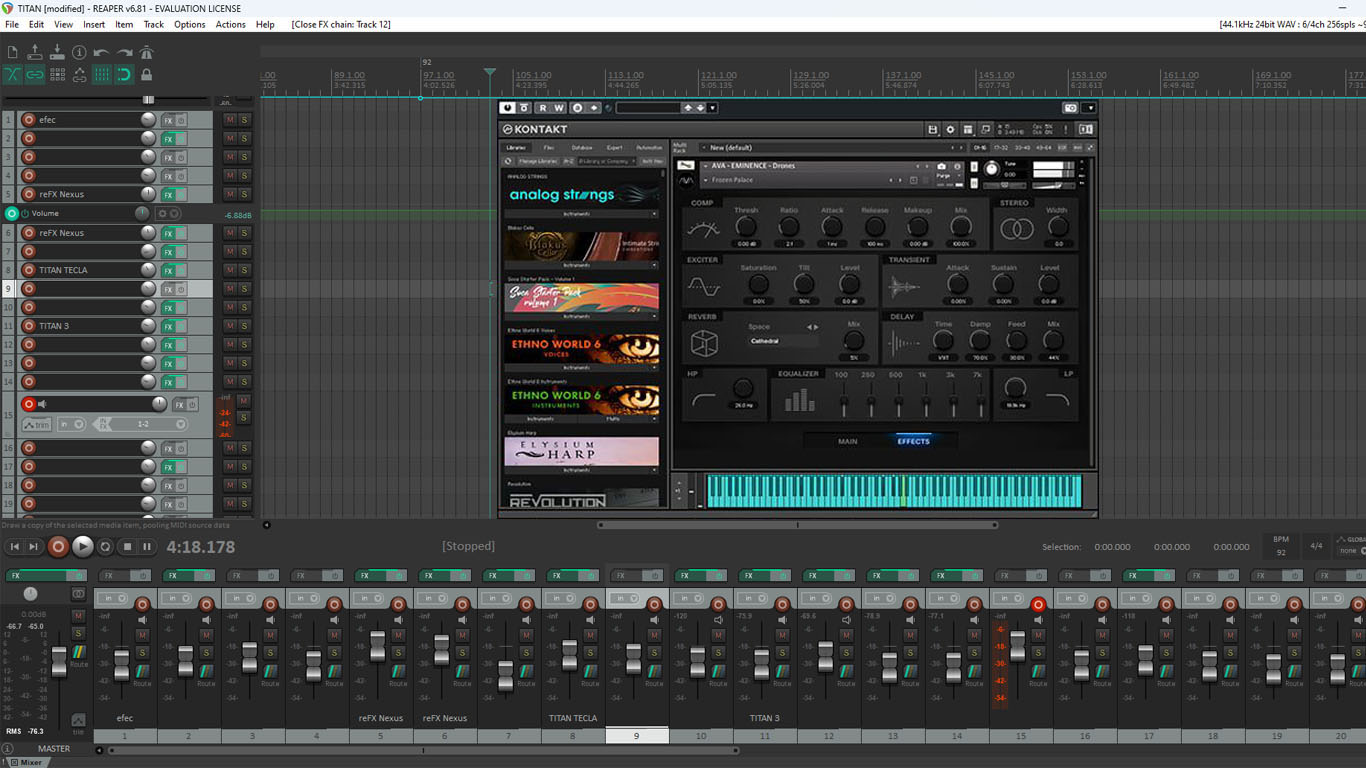This screenshot has width=1366, height=768.
Task: Click Kontakt panic exclamation icon
Action: [x=1066, y=129]
